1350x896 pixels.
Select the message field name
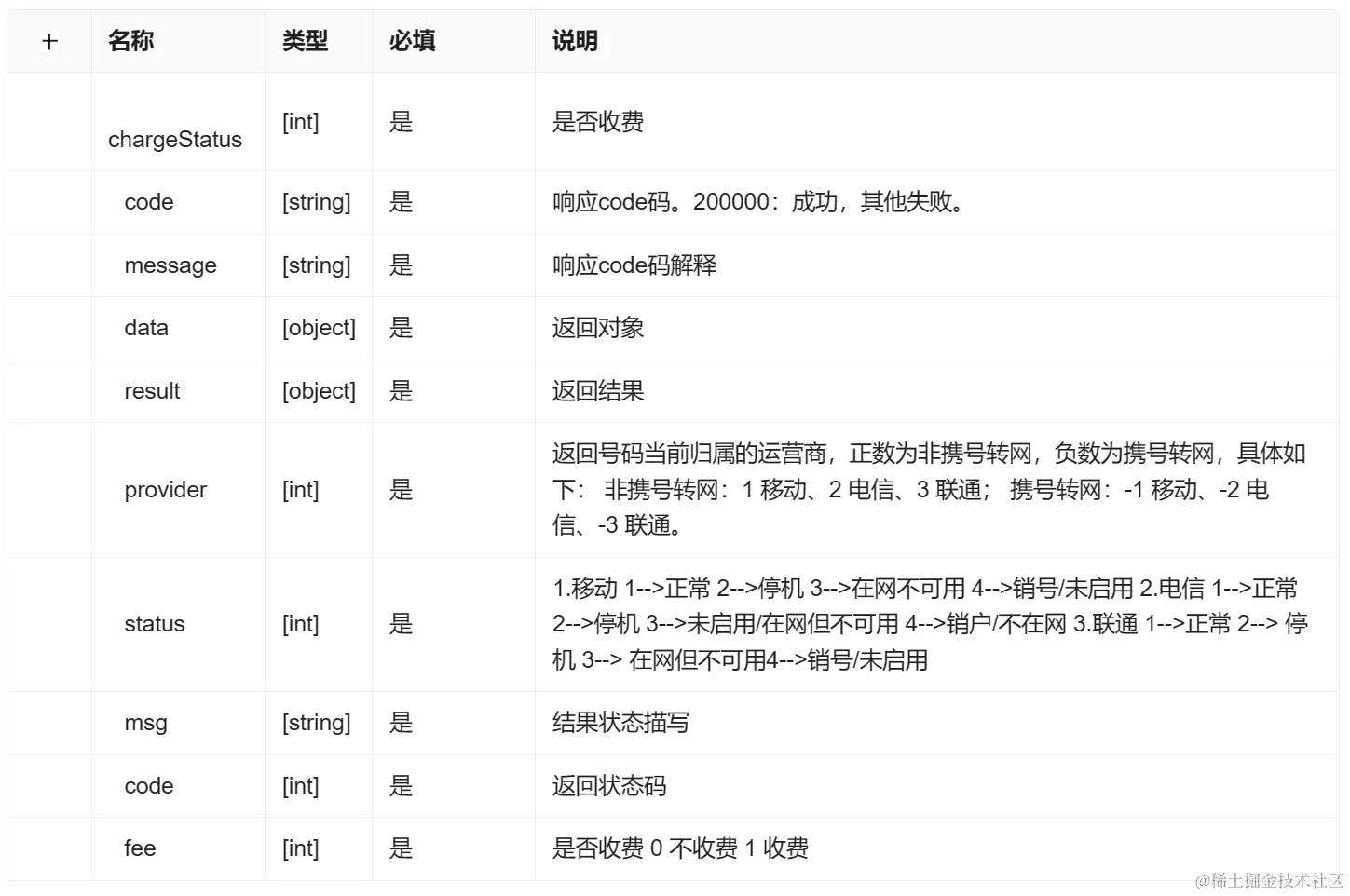(x=170, y=265)
